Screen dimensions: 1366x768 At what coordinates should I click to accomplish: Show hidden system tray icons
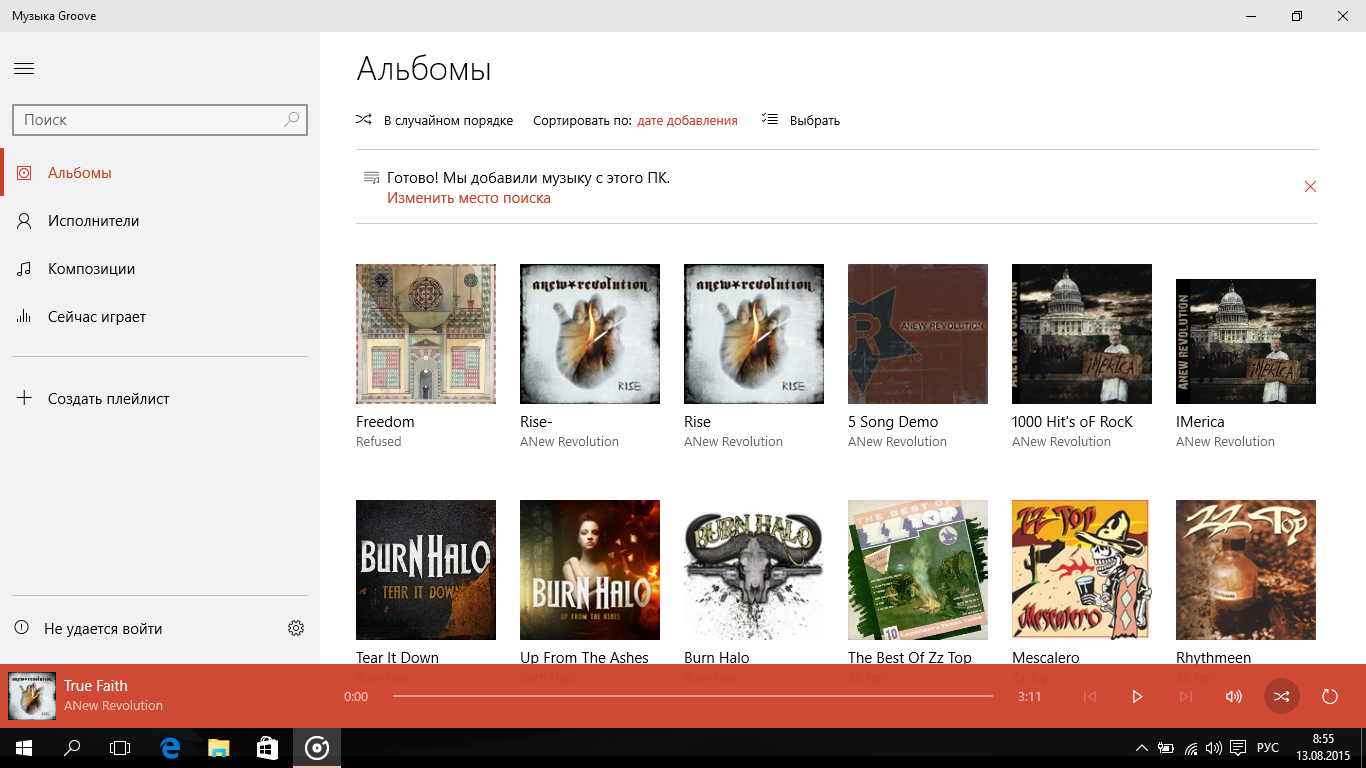click(x=1142, y=748)
